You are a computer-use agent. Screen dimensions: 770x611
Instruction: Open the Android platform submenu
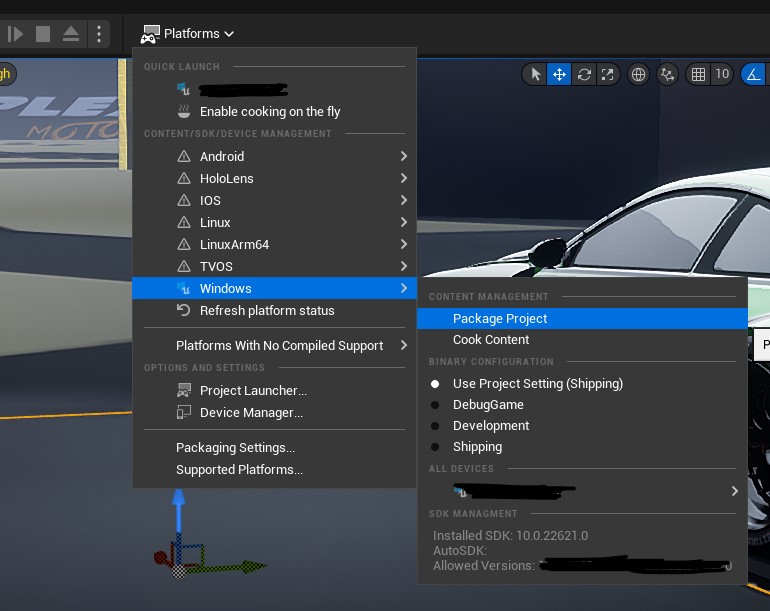(275, 156)
